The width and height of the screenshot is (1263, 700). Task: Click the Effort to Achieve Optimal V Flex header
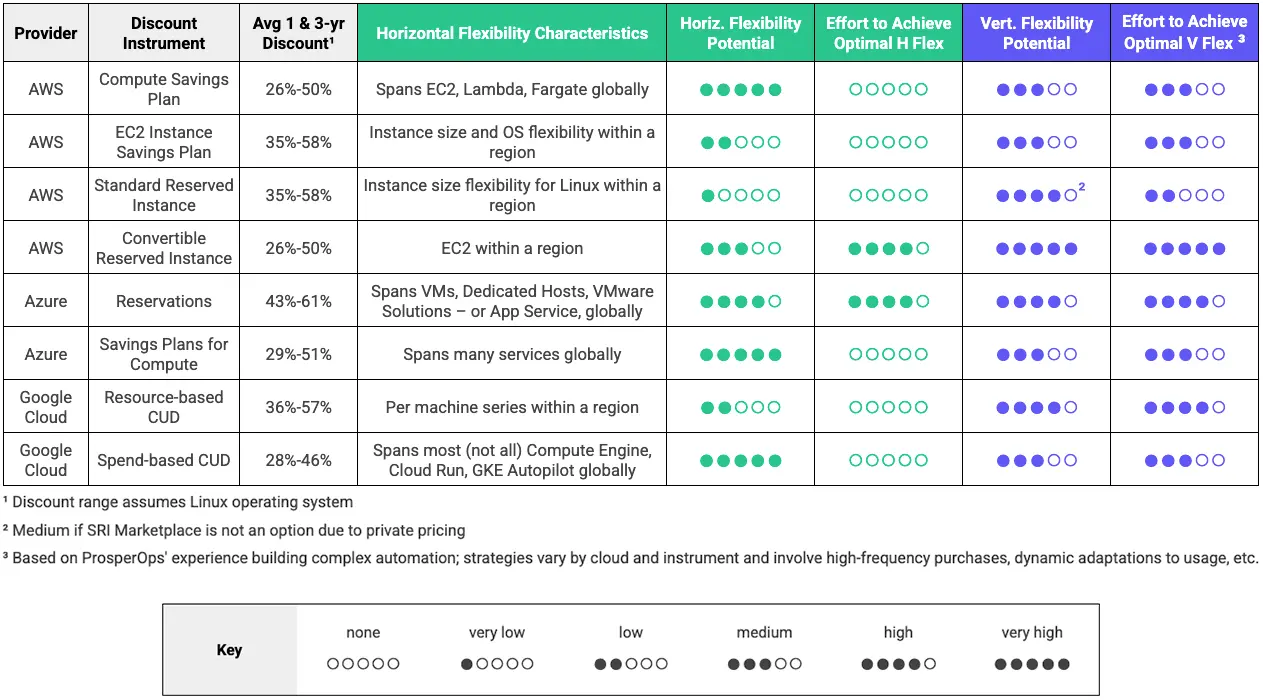pyautogui.click(x=1184, y=33)
